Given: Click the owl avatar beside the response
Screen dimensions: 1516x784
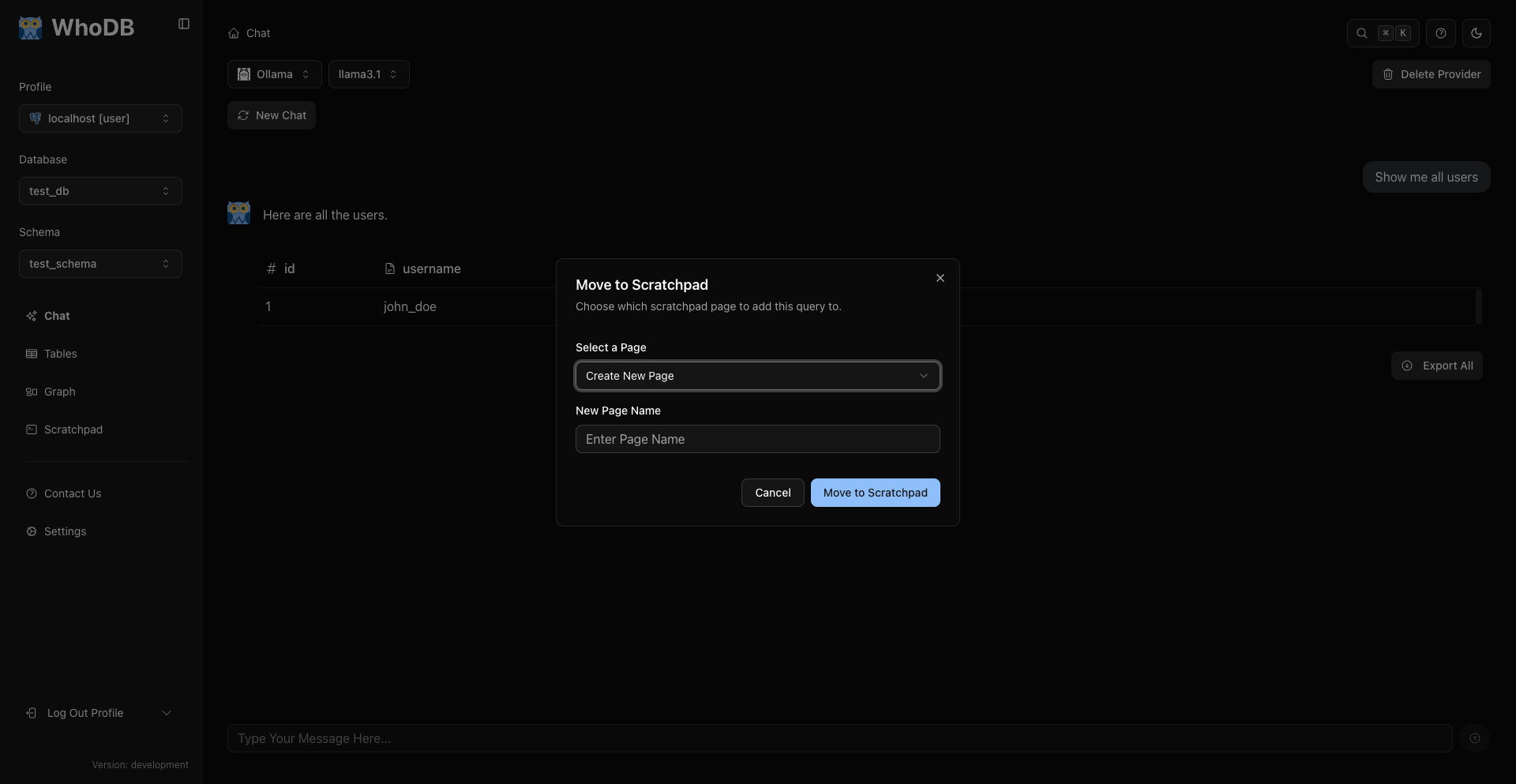Looking at the screenshot, I should 238,212.
